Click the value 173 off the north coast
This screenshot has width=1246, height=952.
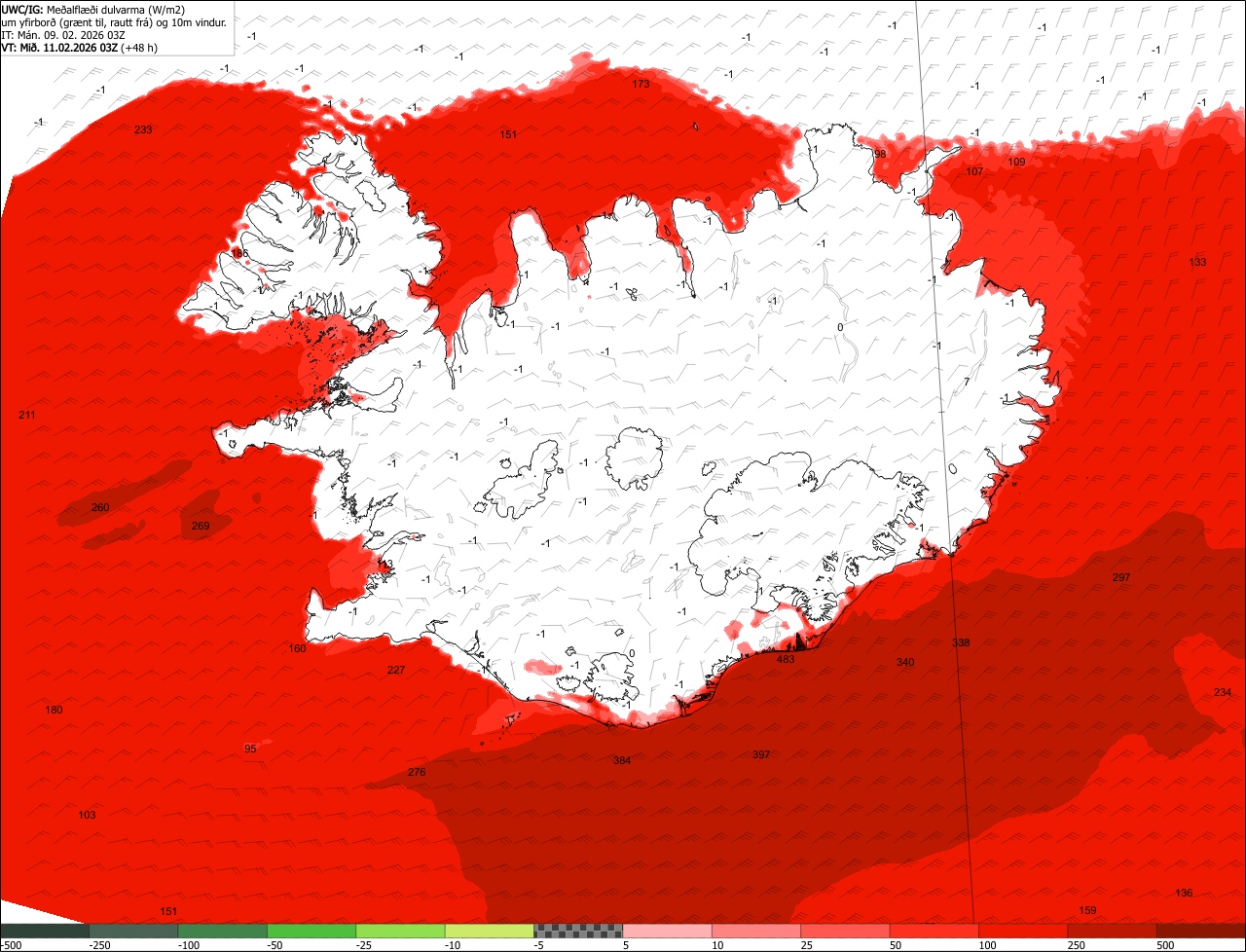pos(641,84)
